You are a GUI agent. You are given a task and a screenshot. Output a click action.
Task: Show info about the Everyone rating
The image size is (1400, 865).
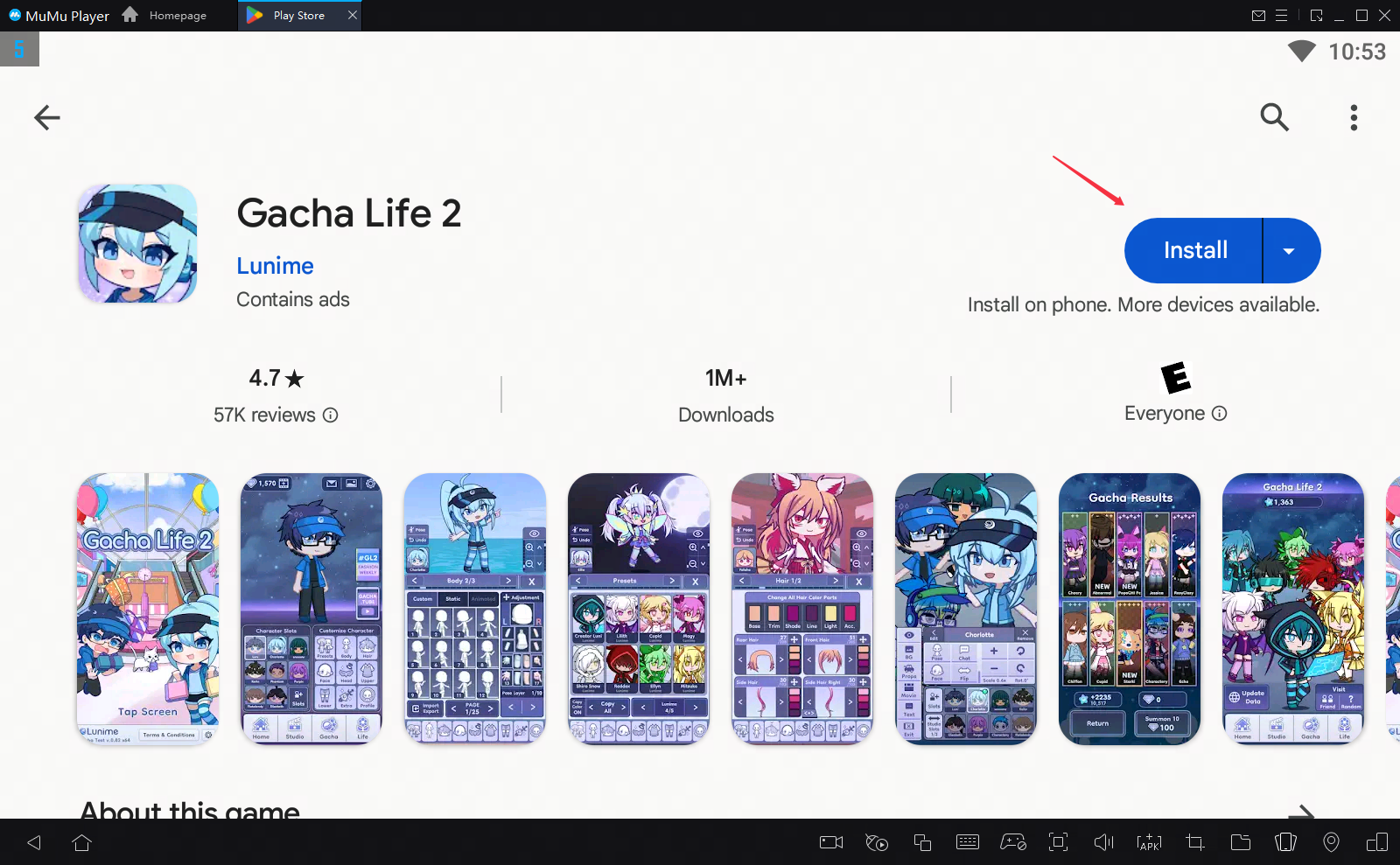click(1219, 413)
